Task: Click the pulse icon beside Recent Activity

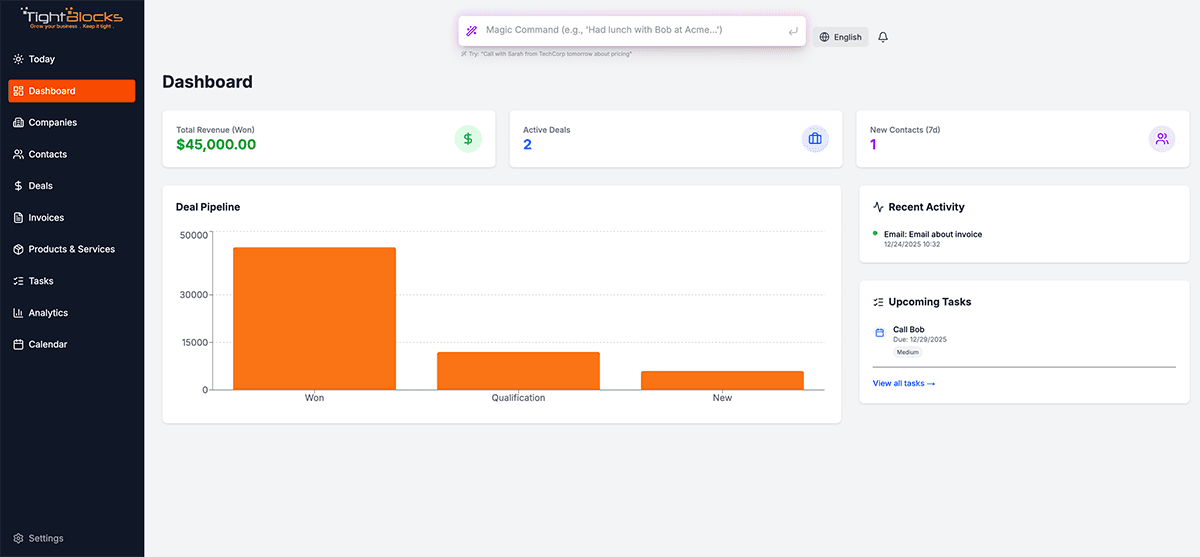Action: pyautogui.click(x=878, y=207)
